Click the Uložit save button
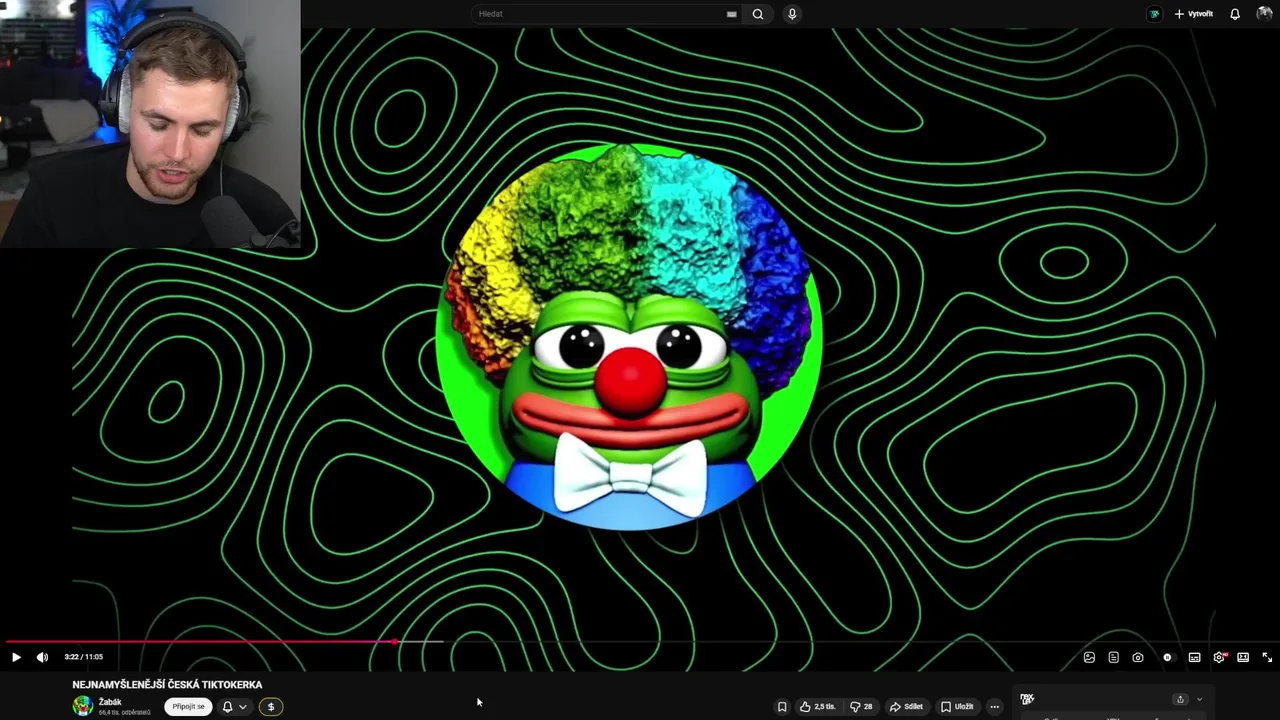Image resolution: width=1280 pixels, height=720 pixels. (957, 707)
